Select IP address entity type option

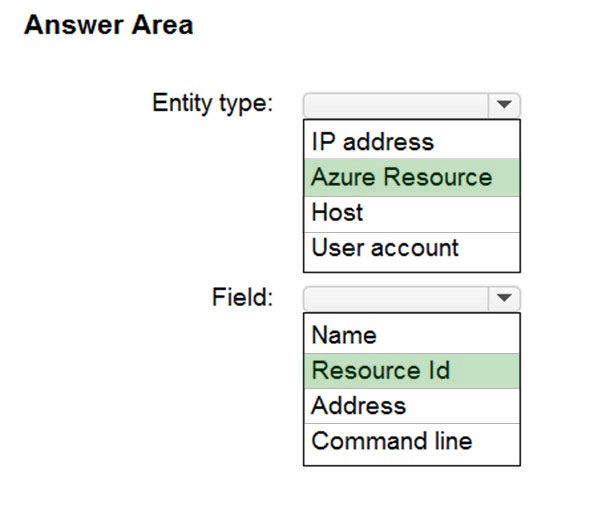(x=412, y=141)
